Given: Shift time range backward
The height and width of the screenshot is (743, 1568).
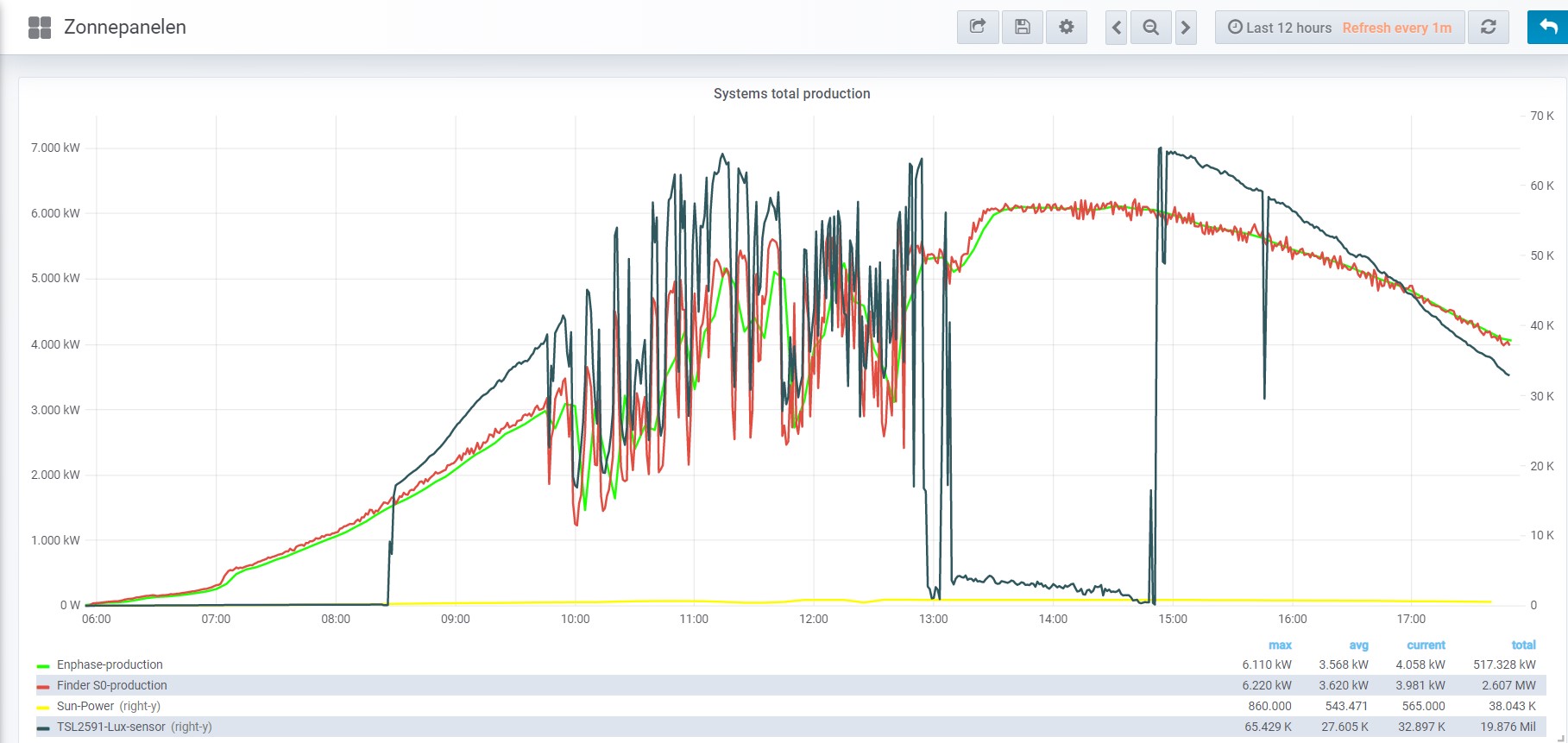Looking at the screenshot, I should tap(1117, 28).
